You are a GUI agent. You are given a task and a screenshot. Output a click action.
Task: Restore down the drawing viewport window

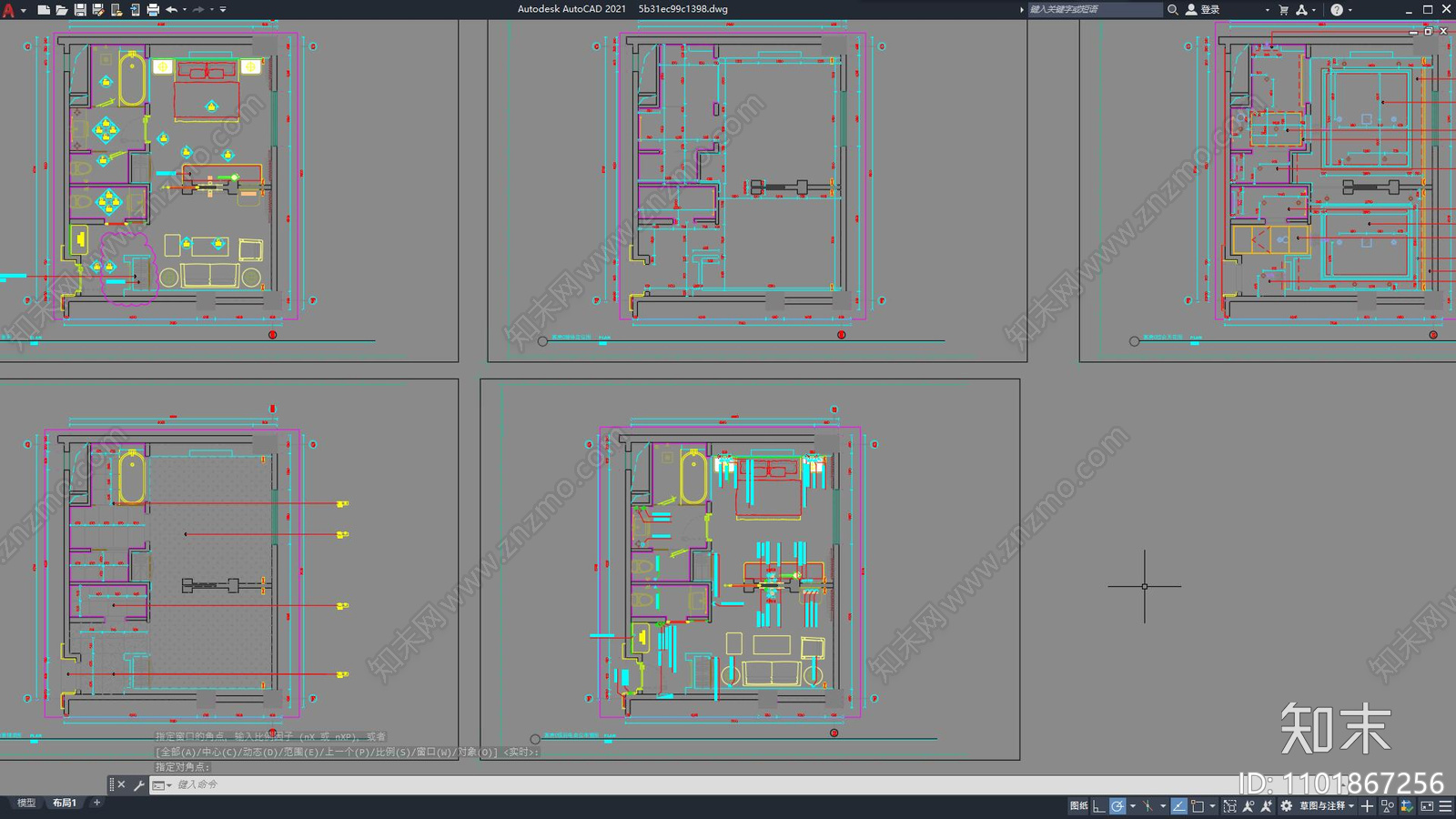[x=1429, y=31]
